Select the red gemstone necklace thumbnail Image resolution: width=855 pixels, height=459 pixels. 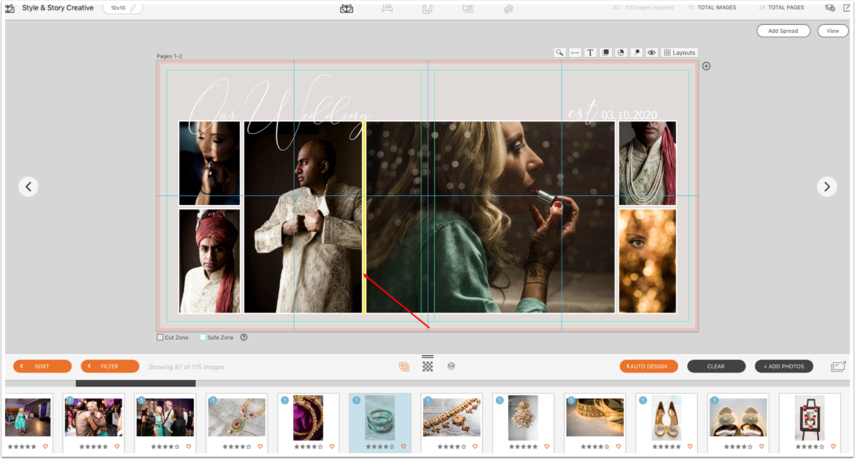pyautogui.click(x=237, y=417)
